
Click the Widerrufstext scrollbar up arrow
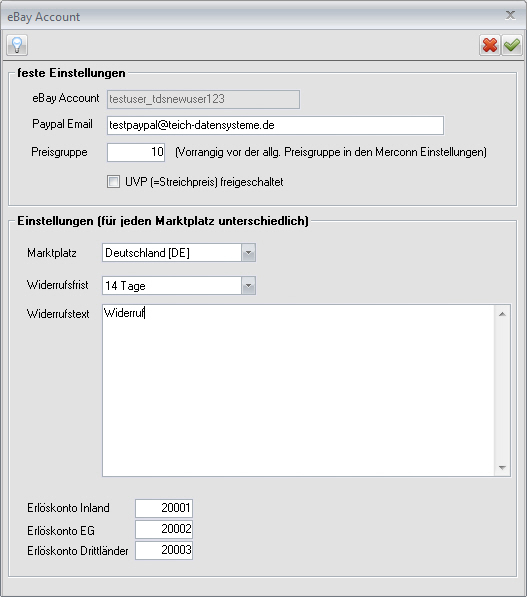point(502,314)
